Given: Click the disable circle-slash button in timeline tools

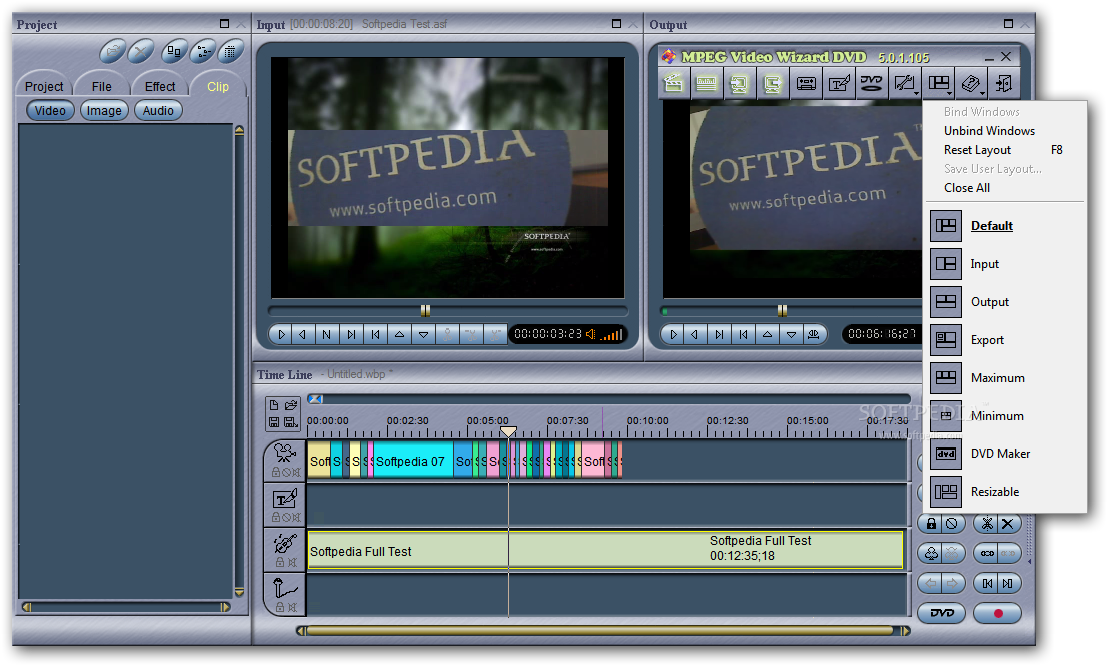Looking at the screenshot, I should click(x=953, y=524).
